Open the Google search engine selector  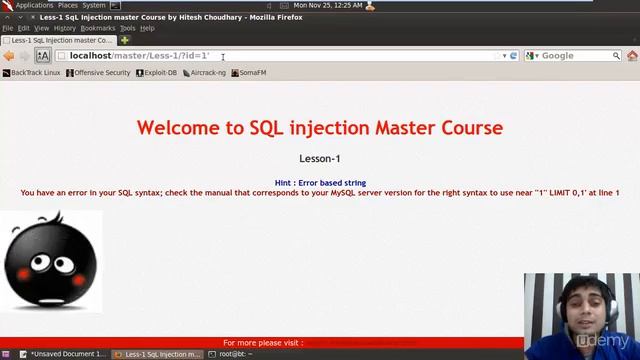(532, 56)
